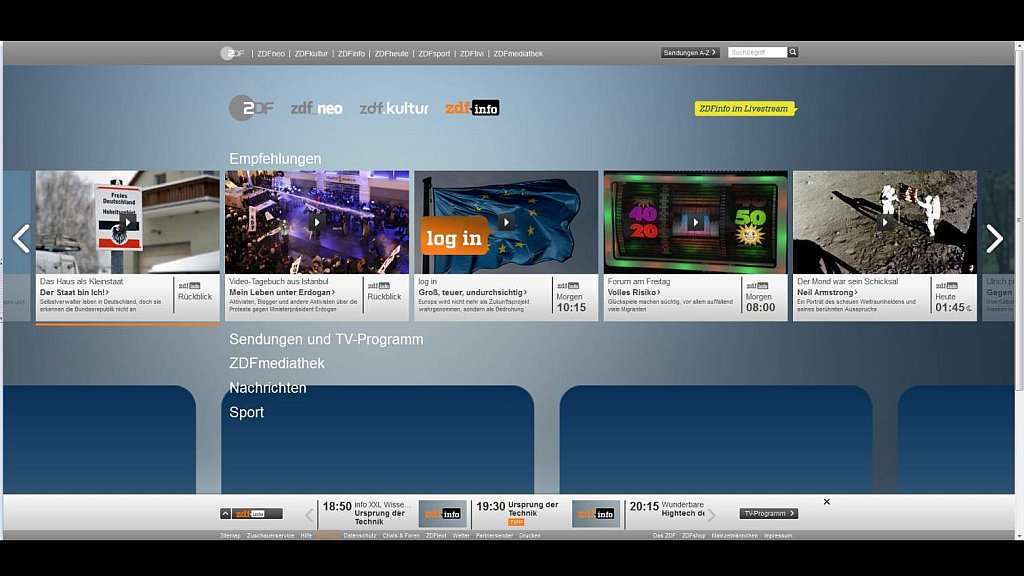Open Hilfe footer link
Viewport: 1024px width, 576px height.
pyautogui.click(x=306, y=536)
